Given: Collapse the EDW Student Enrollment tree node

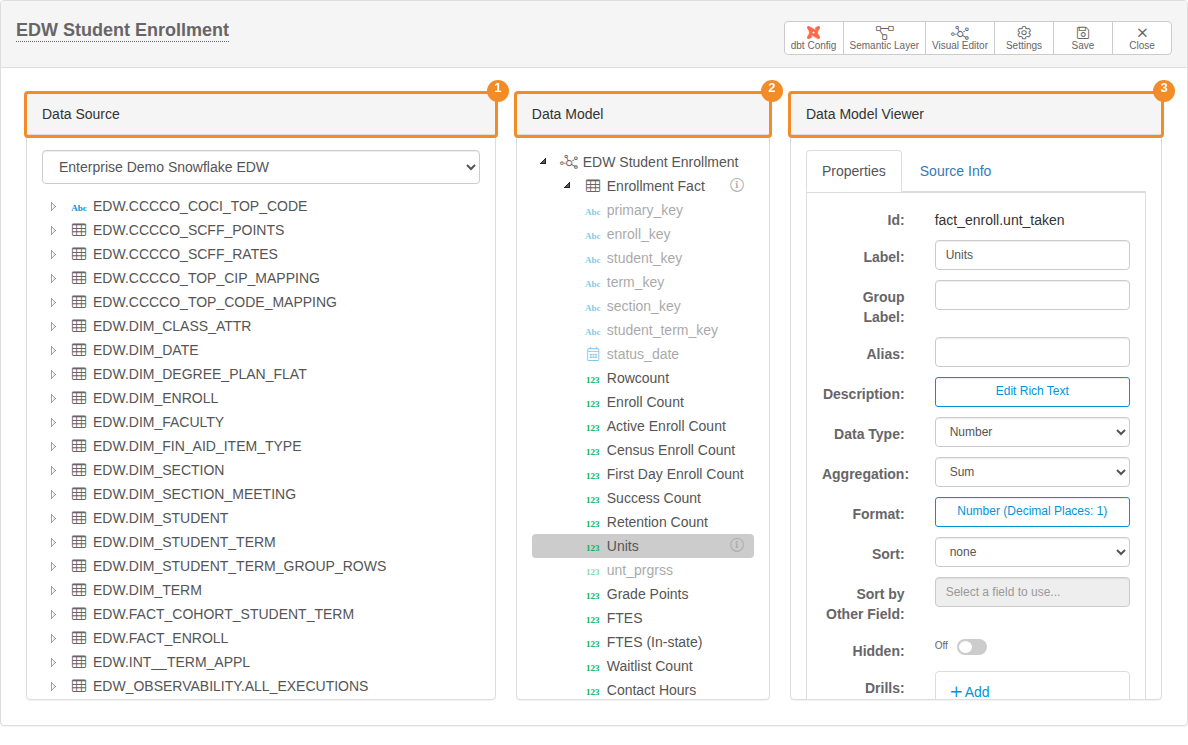Looking at the screenshot, I should 542,161.
